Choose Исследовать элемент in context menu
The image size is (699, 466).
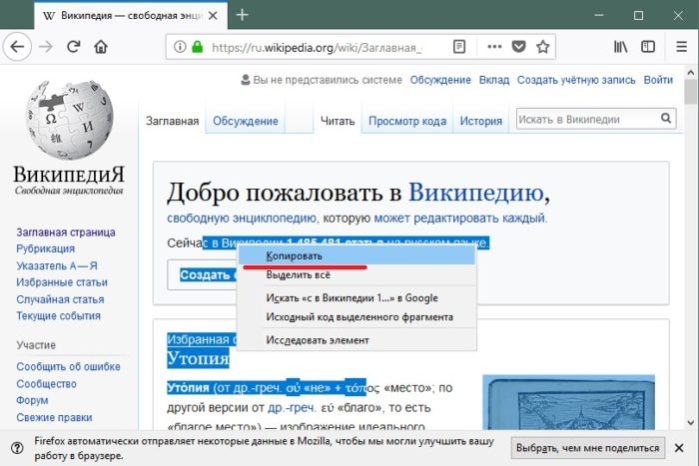click(x=357, y=340)
